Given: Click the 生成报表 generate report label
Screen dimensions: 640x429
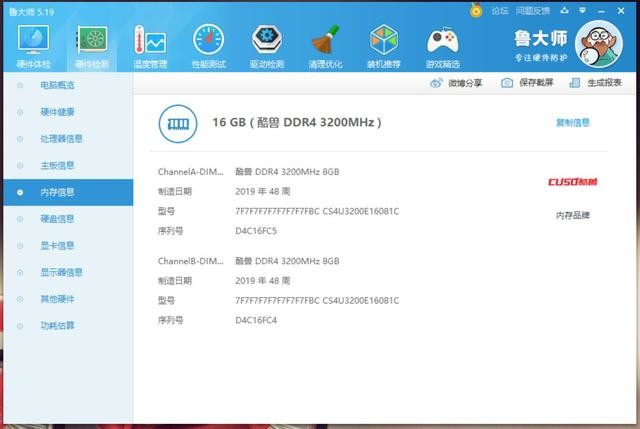Looking at the screenshot, I should coord(604,83).
